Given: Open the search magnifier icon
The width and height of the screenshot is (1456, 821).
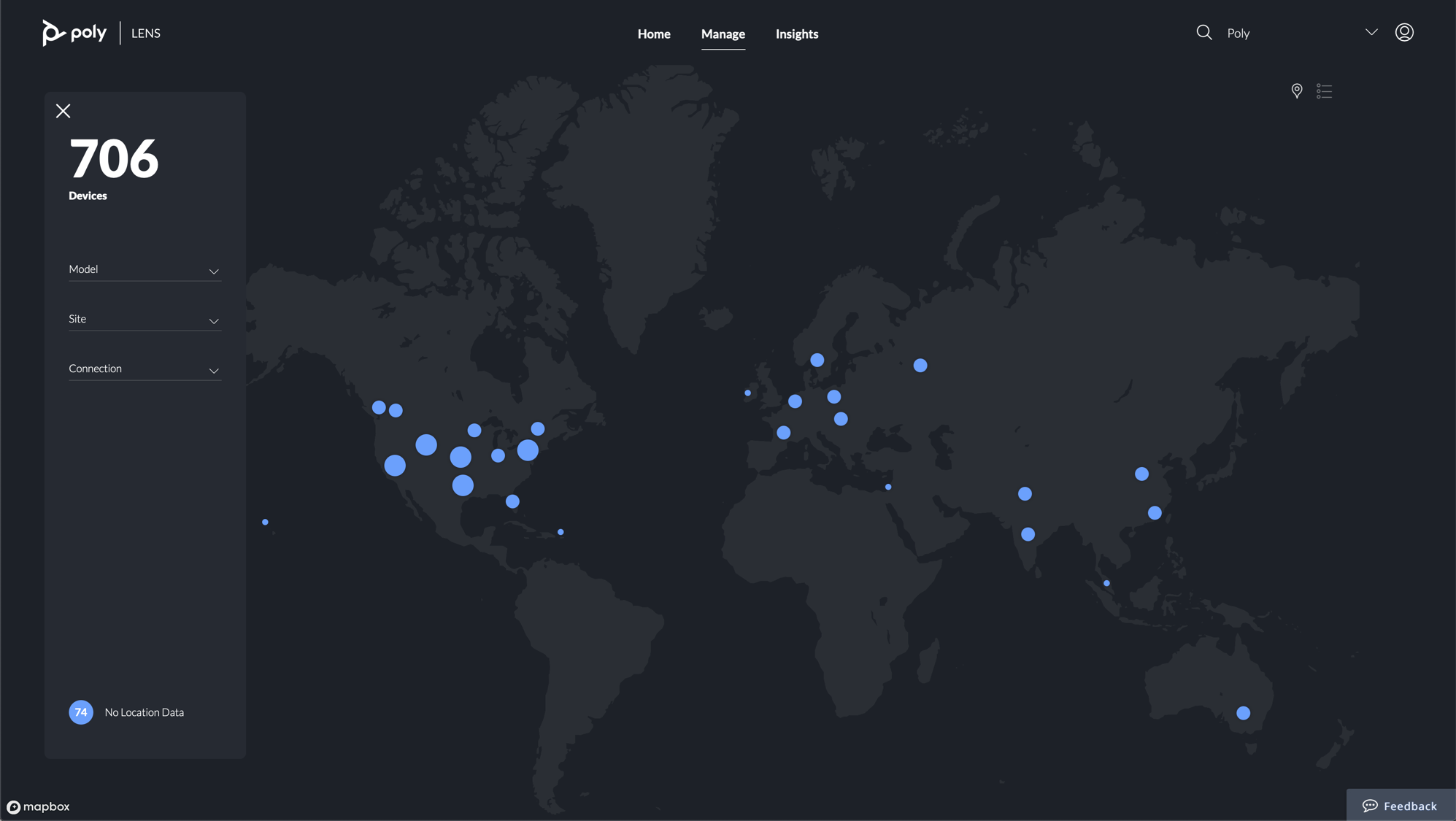Looking at the screenshot, I should click(1203, 32).
